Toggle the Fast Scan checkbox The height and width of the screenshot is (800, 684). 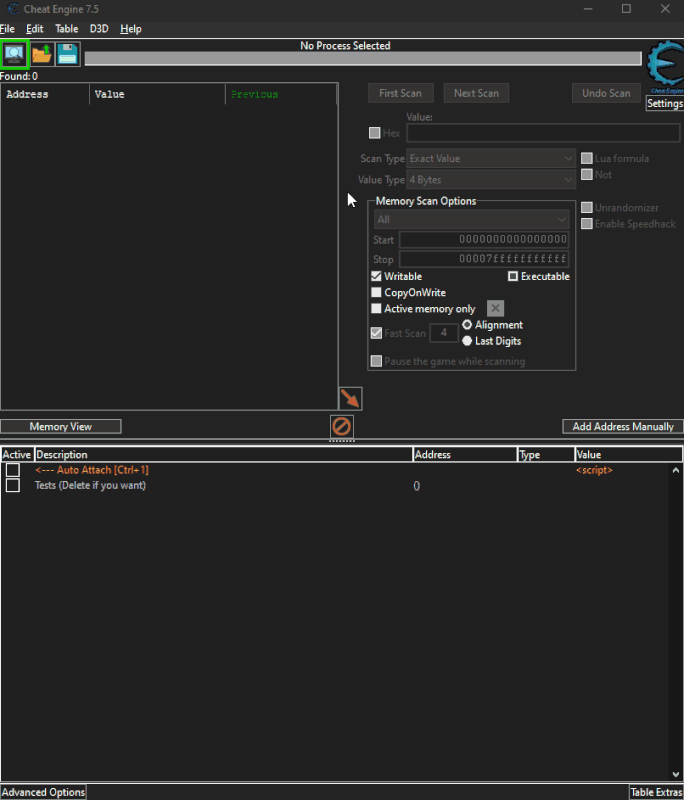pyautogui.click(x=376, y=333)
